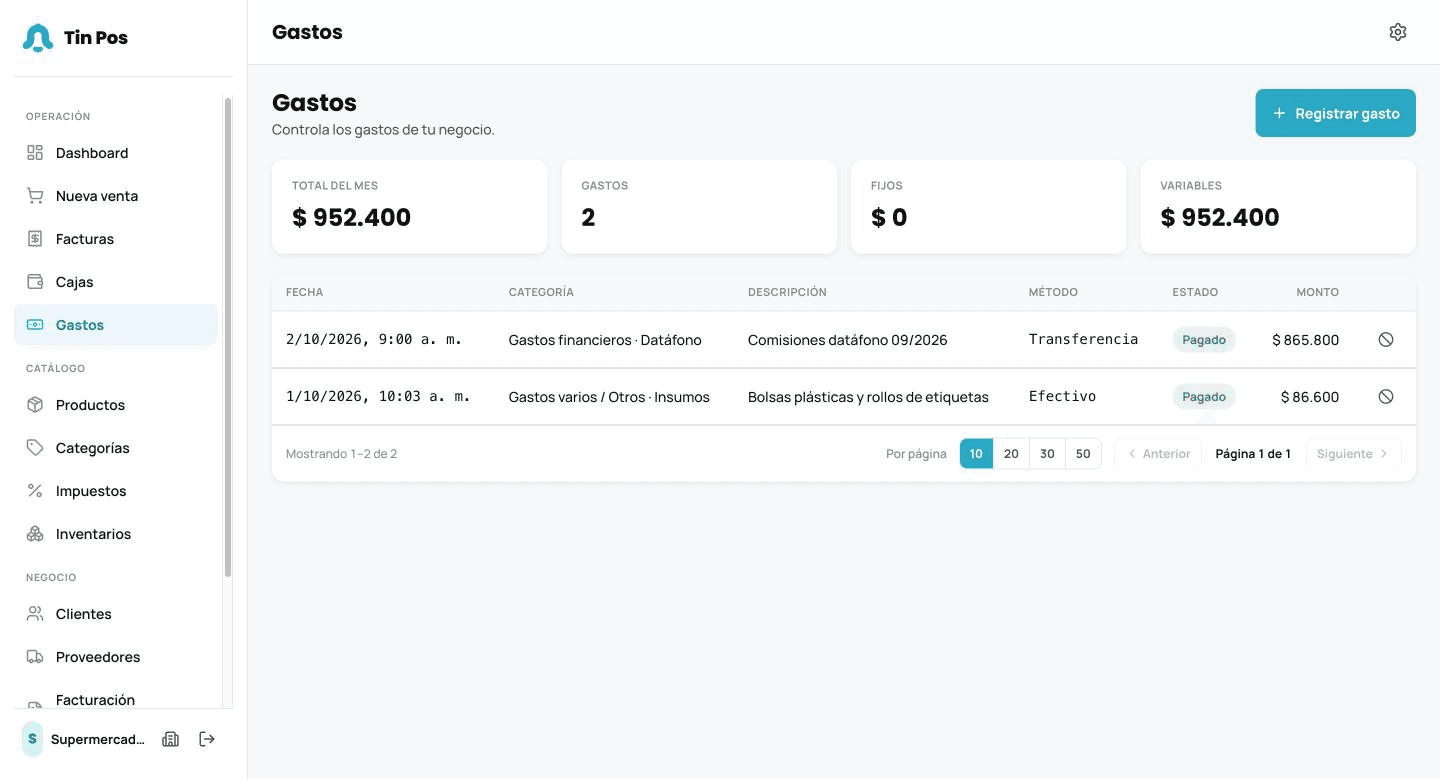Click the Pagado badge for Efectivo row
Screen dimensions: 1440x779
click(x=1204, y=397)
